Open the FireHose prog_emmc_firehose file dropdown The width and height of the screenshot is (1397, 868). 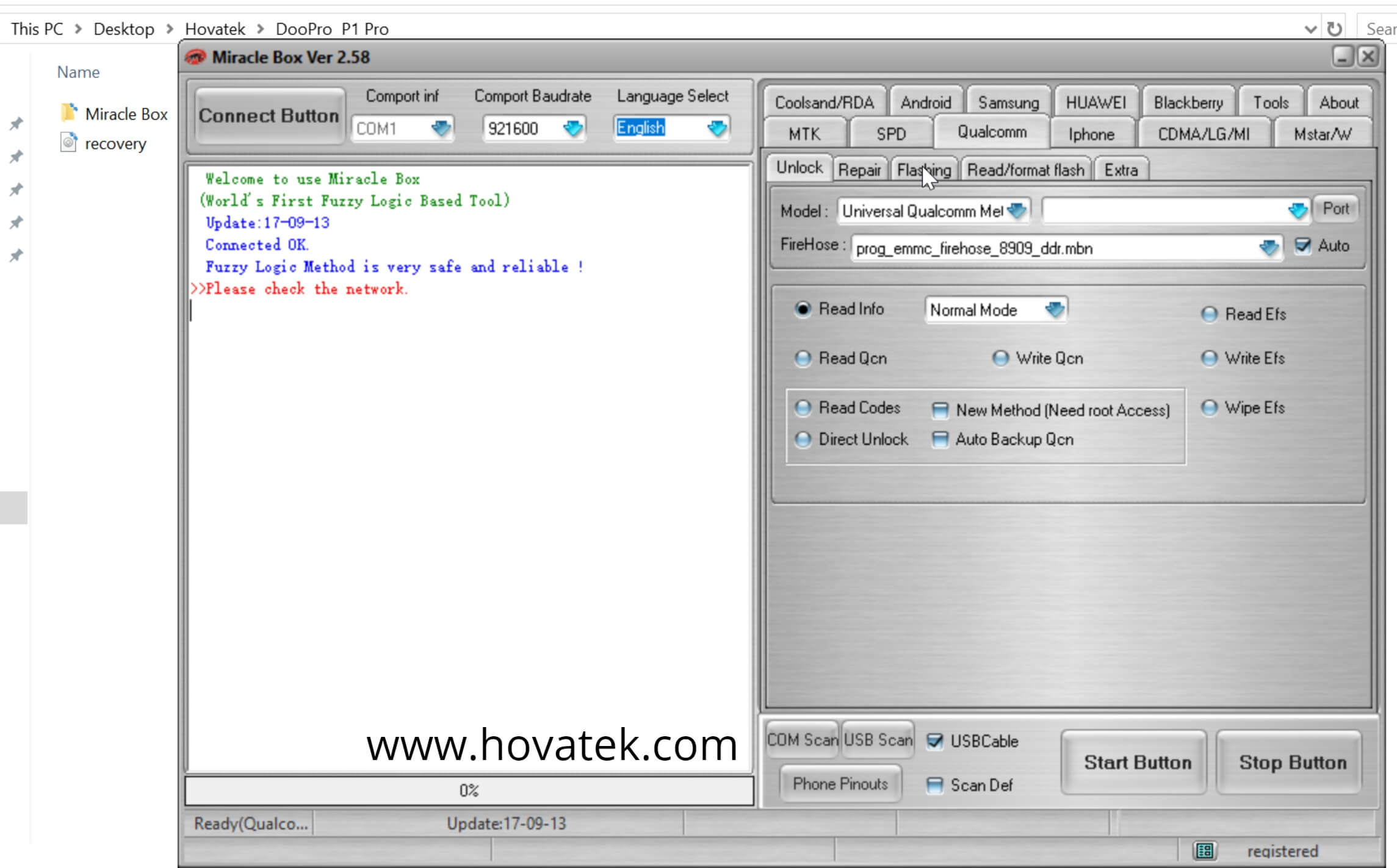pyautogui.click(x=1268, y=248)
